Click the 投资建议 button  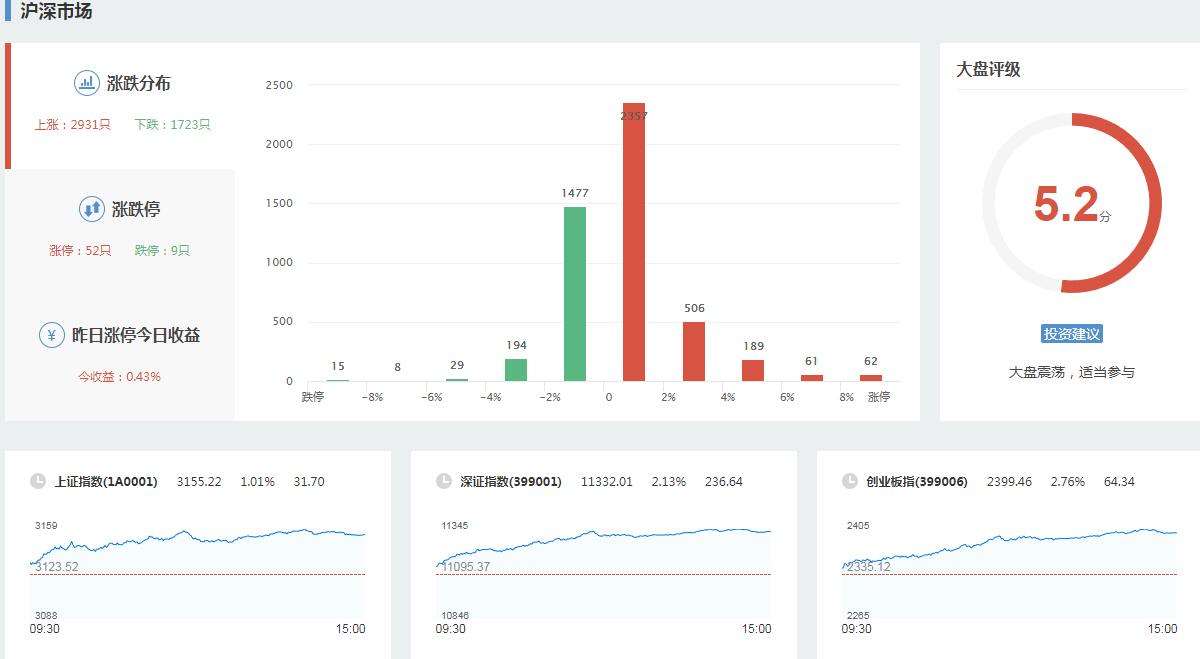click(1071, 334)
